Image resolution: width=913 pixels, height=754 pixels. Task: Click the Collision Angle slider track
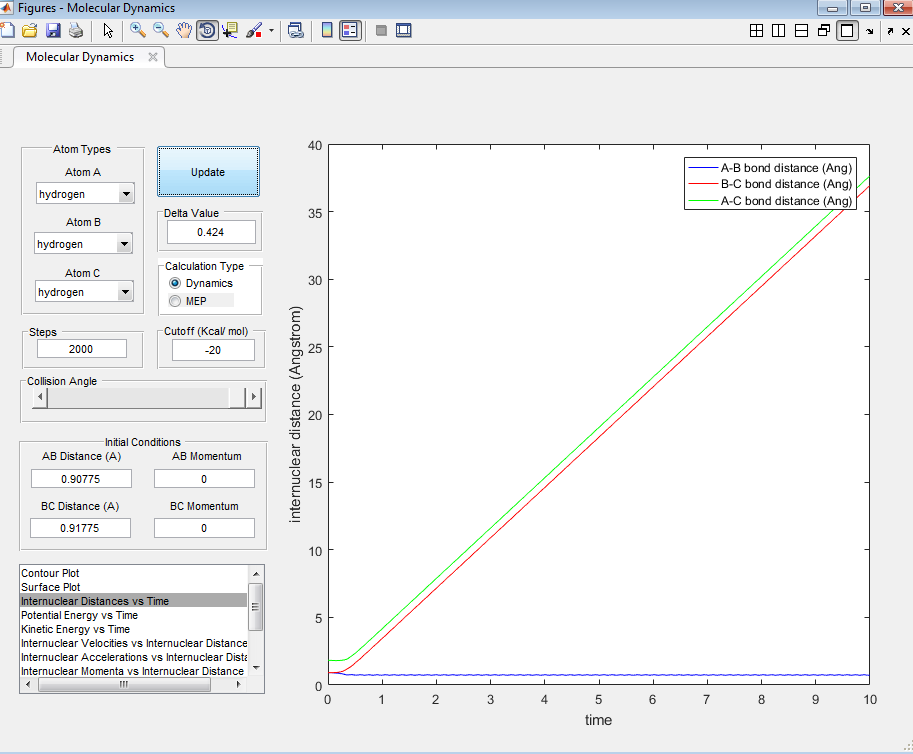pyautogui.click(x=140, y=398)
